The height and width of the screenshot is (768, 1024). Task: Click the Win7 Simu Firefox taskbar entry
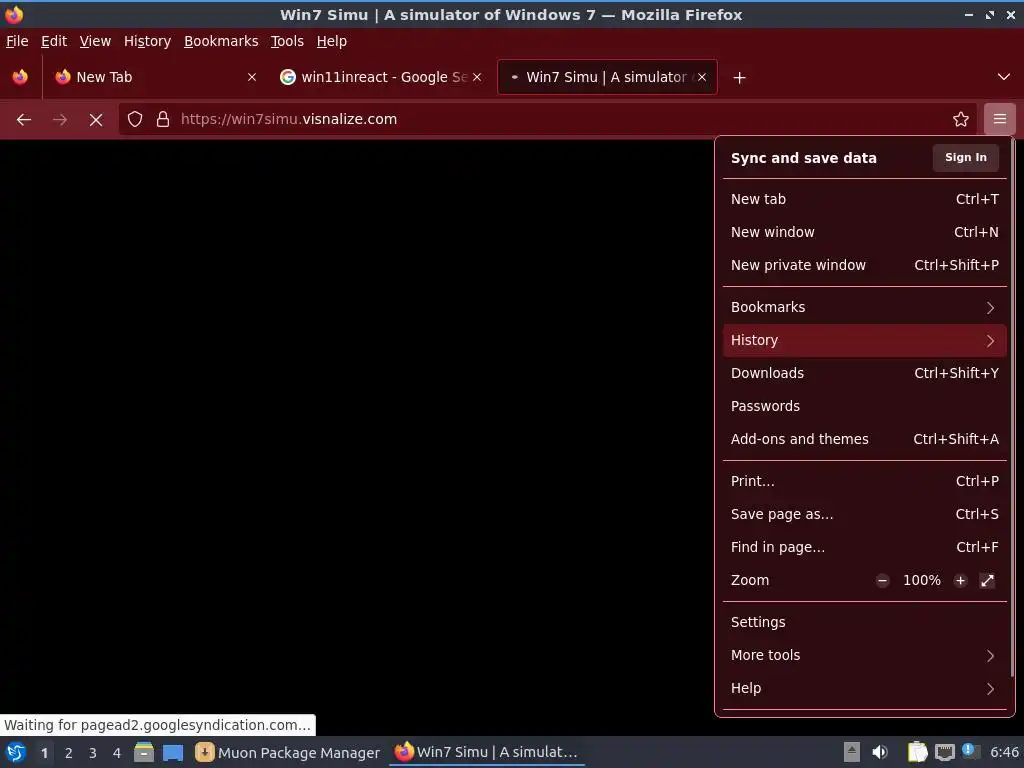pos(487,752)
